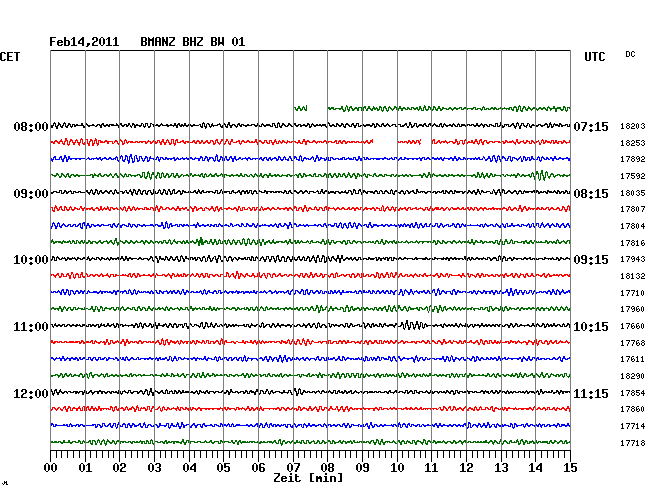Click the CET time label "08:00"
The image size is (650, 494).
tap(31, 126)
